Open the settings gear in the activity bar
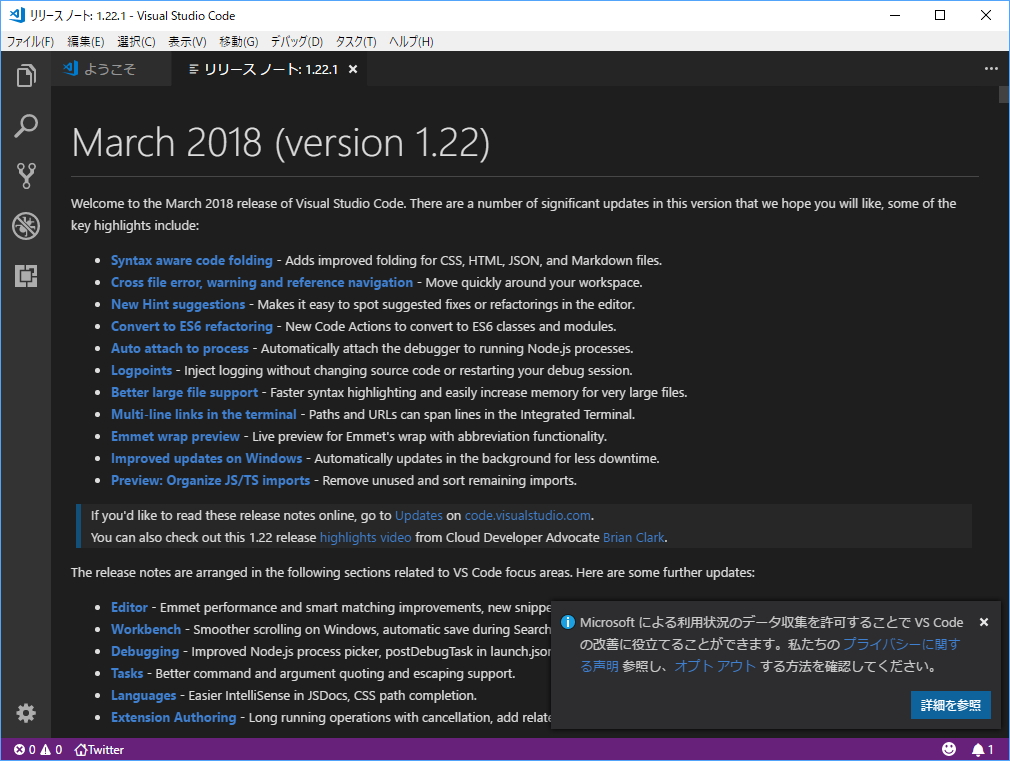Screen dimensions: 1010x761 pos(26,713)
